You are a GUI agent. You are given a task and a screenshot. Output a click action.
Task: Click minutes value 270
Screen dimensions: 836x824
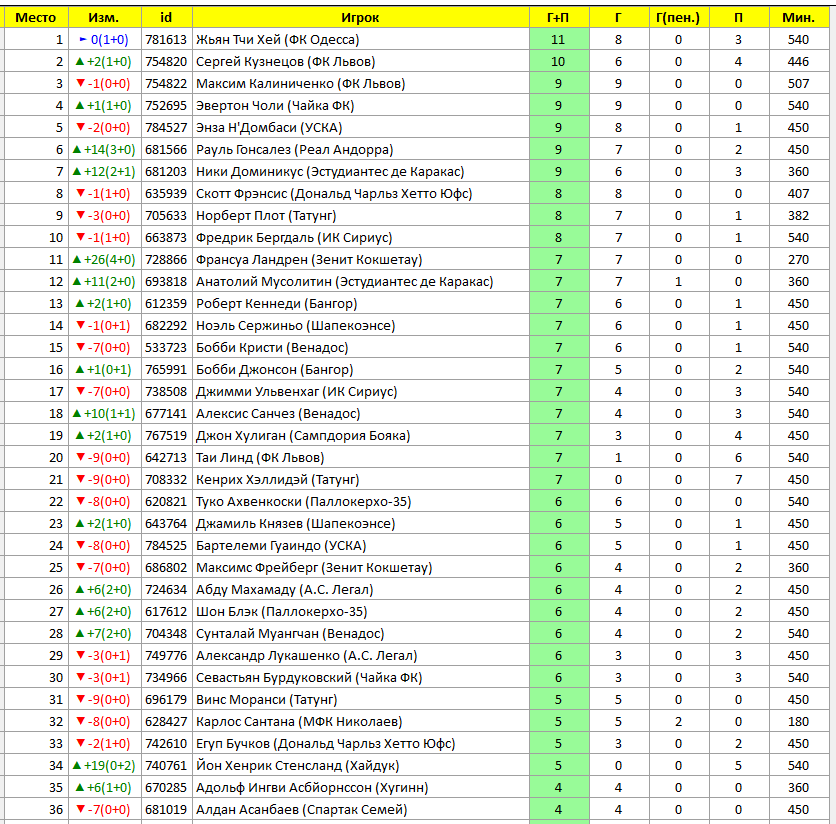tap(798, 260)
